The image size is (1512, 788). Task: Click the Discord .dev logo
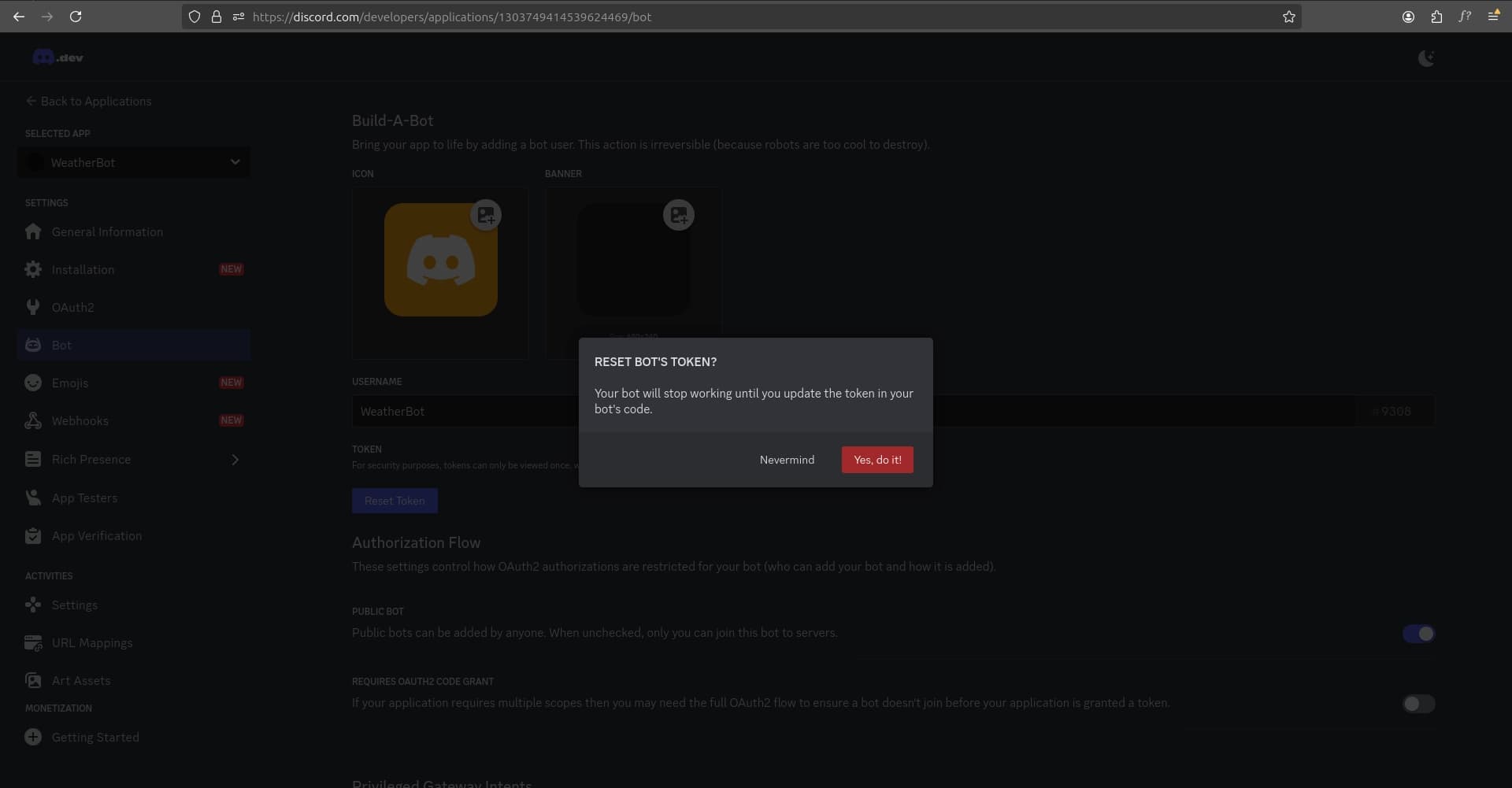tap(57, 57)
